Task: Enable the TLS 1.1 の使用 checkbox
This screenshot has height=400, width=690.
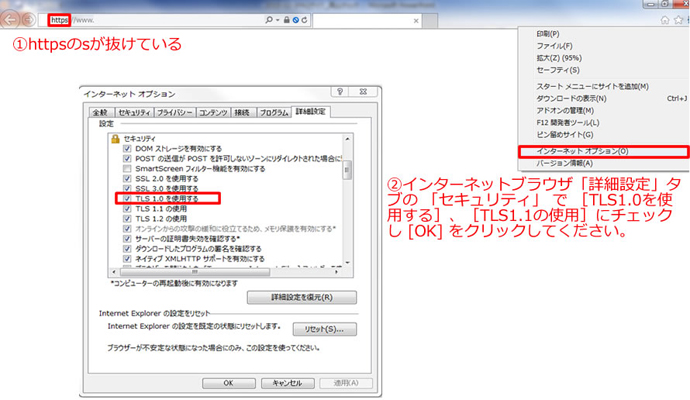Action: [127, 208]
